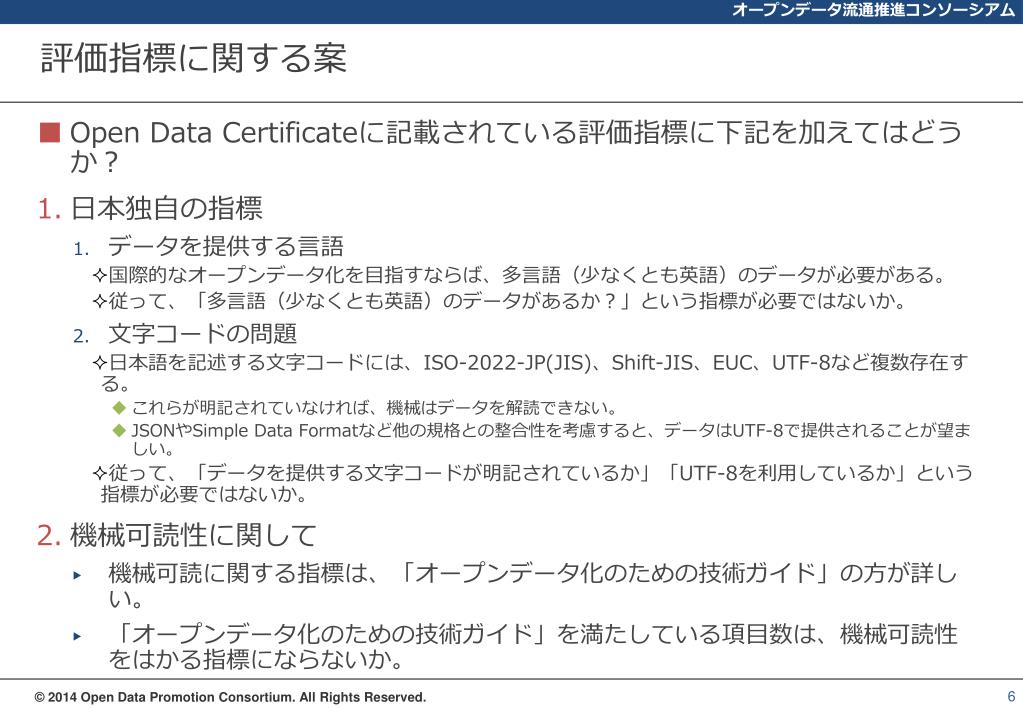The image size is (1023, 708).
Task: Click subheading 文字コードの問題
Action: pos(202,333)
